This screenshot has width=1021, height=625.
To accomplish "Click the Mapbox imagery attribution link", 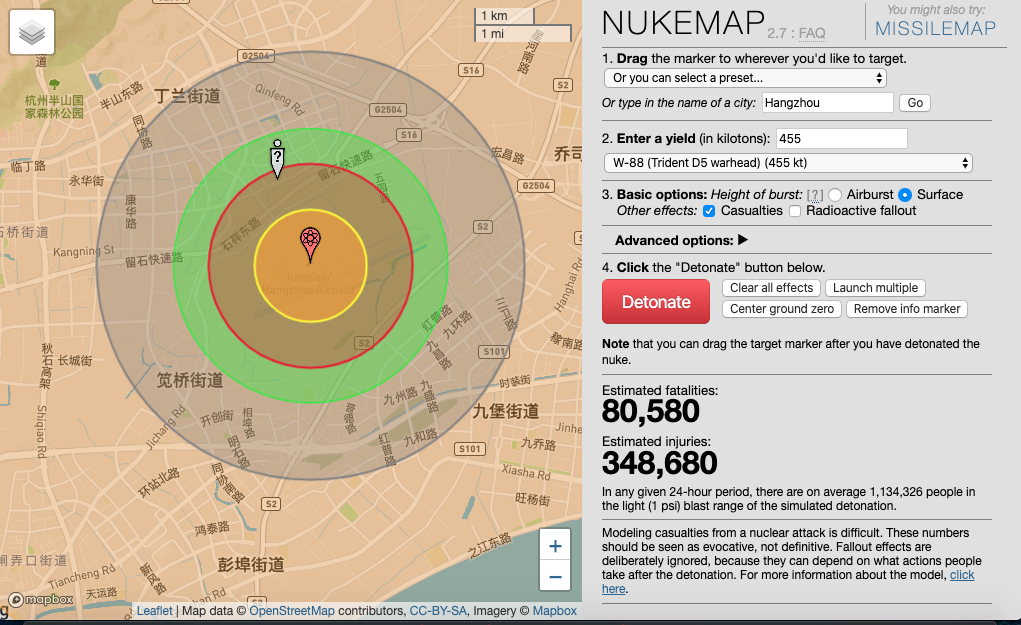I will pos(554,611).
